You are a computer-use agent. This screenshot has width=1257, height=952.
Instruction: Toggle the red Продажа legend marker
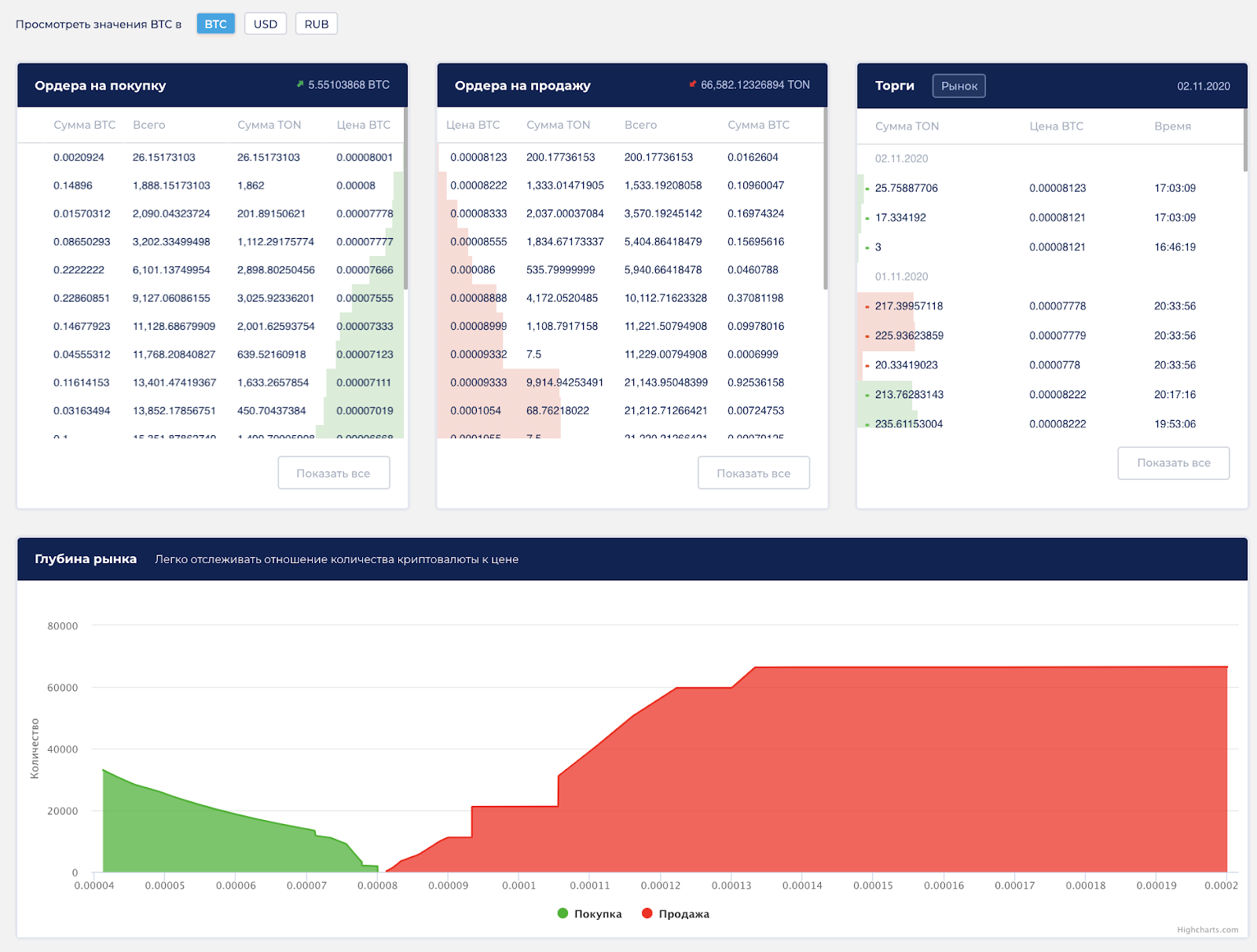[x=647, y=914]
